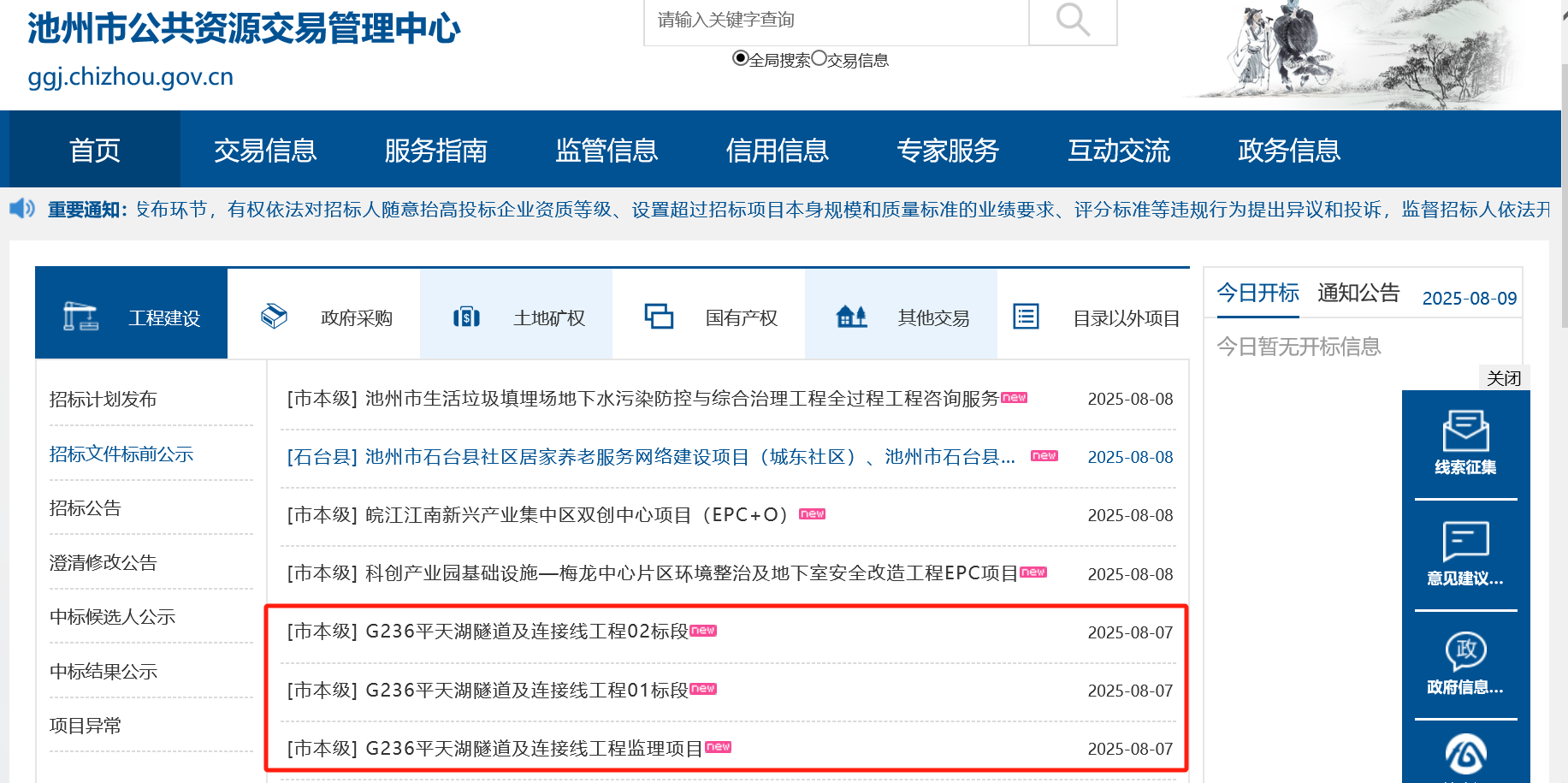Select the 目录以外项目 category tab
This screenshot has width=1568, height=783.
pos(1093,313)
